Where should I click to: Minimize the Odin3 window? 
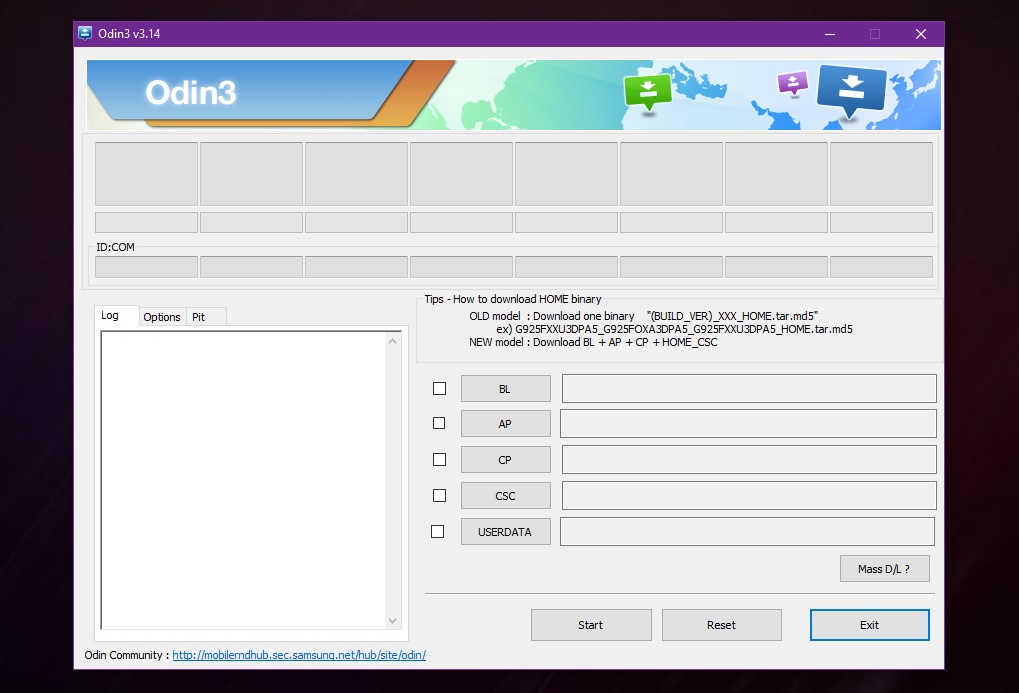point(830,34)
